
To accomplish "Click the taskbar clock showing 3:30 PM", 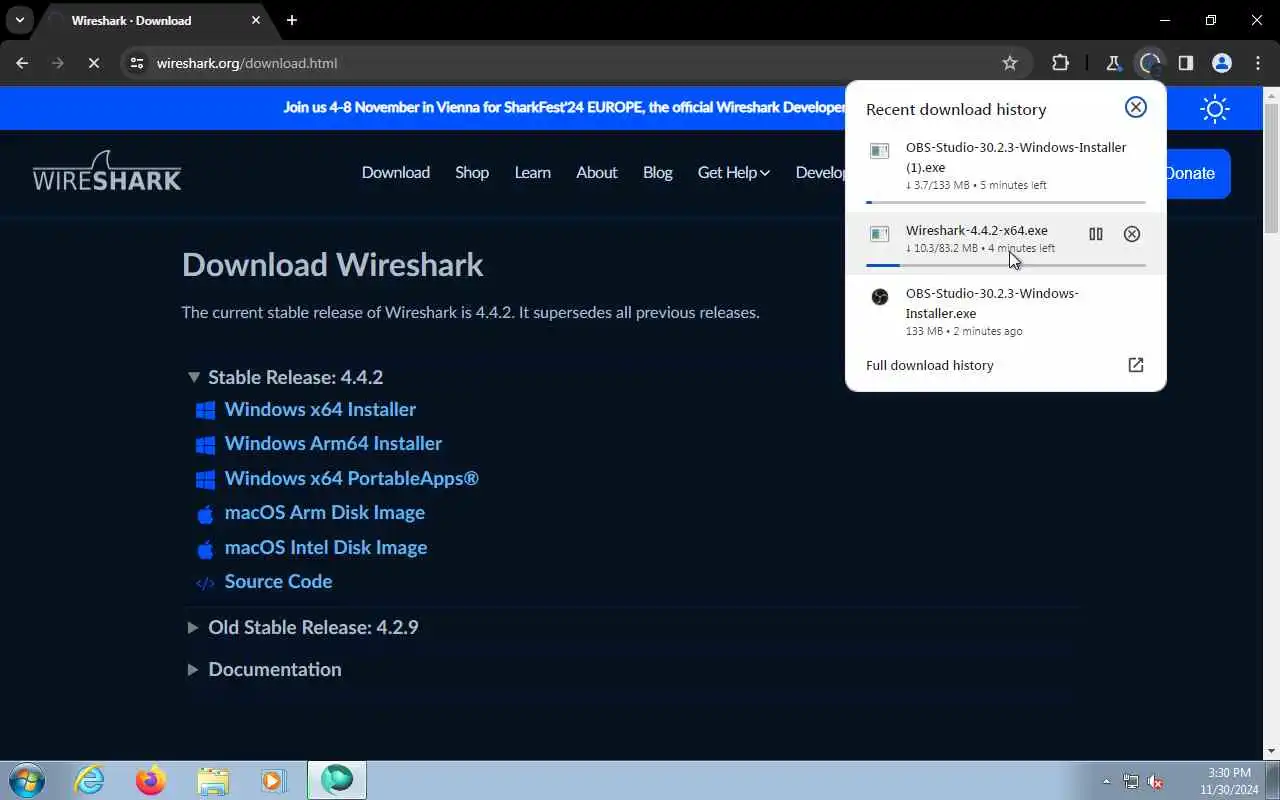I will 1229,780.
